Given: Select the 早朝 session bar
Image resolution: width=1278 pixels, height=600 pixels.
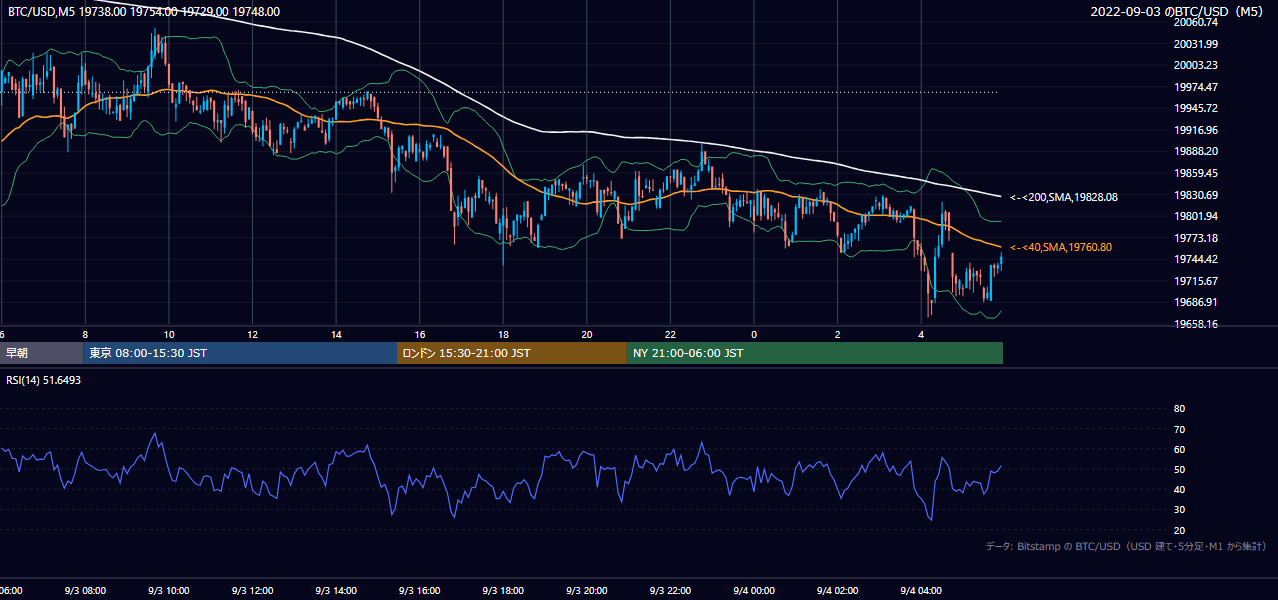Looking at the screenshot, I should tap(41, 353).
